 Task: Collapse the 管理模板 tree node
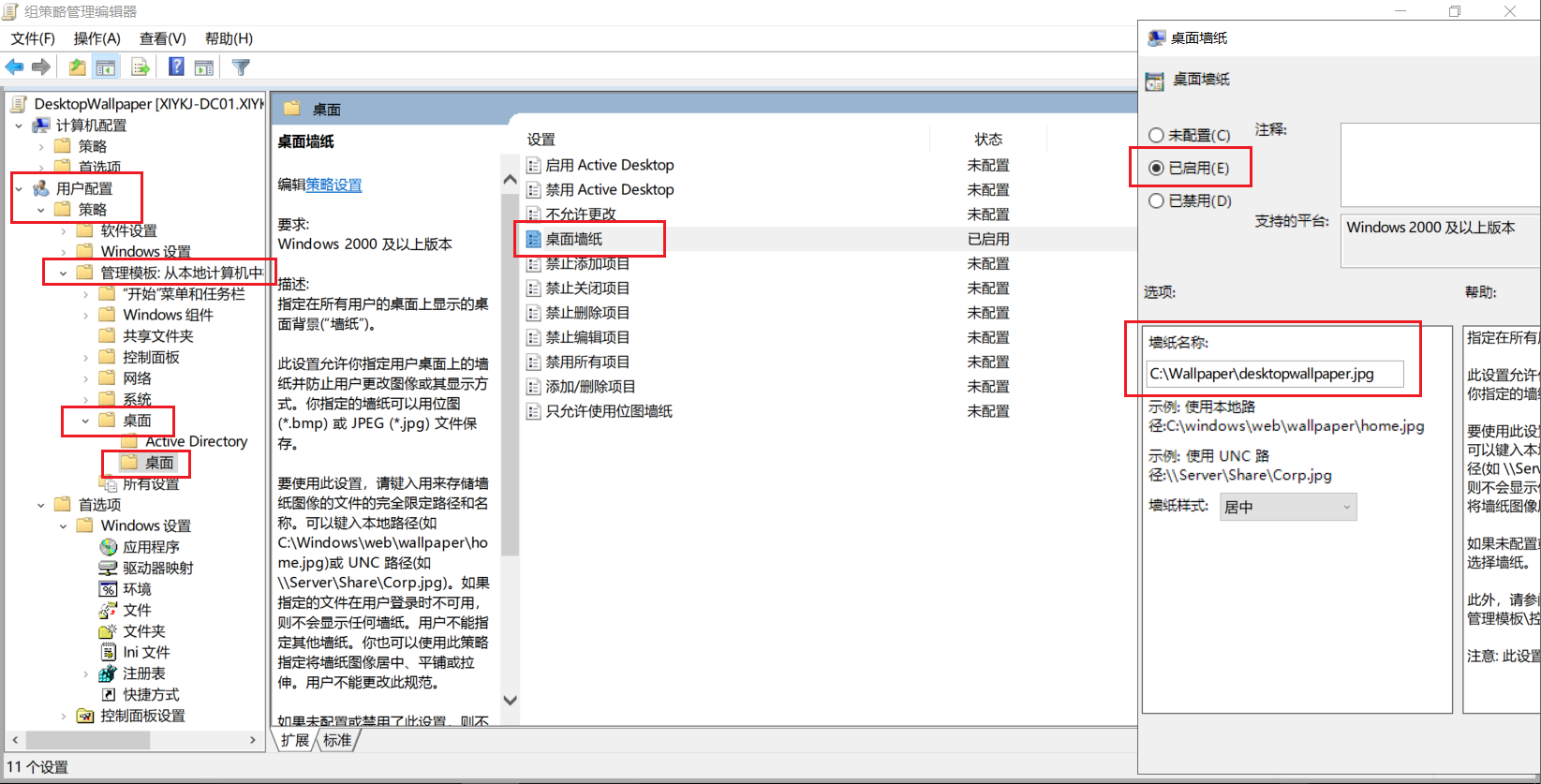pos(64,273)
